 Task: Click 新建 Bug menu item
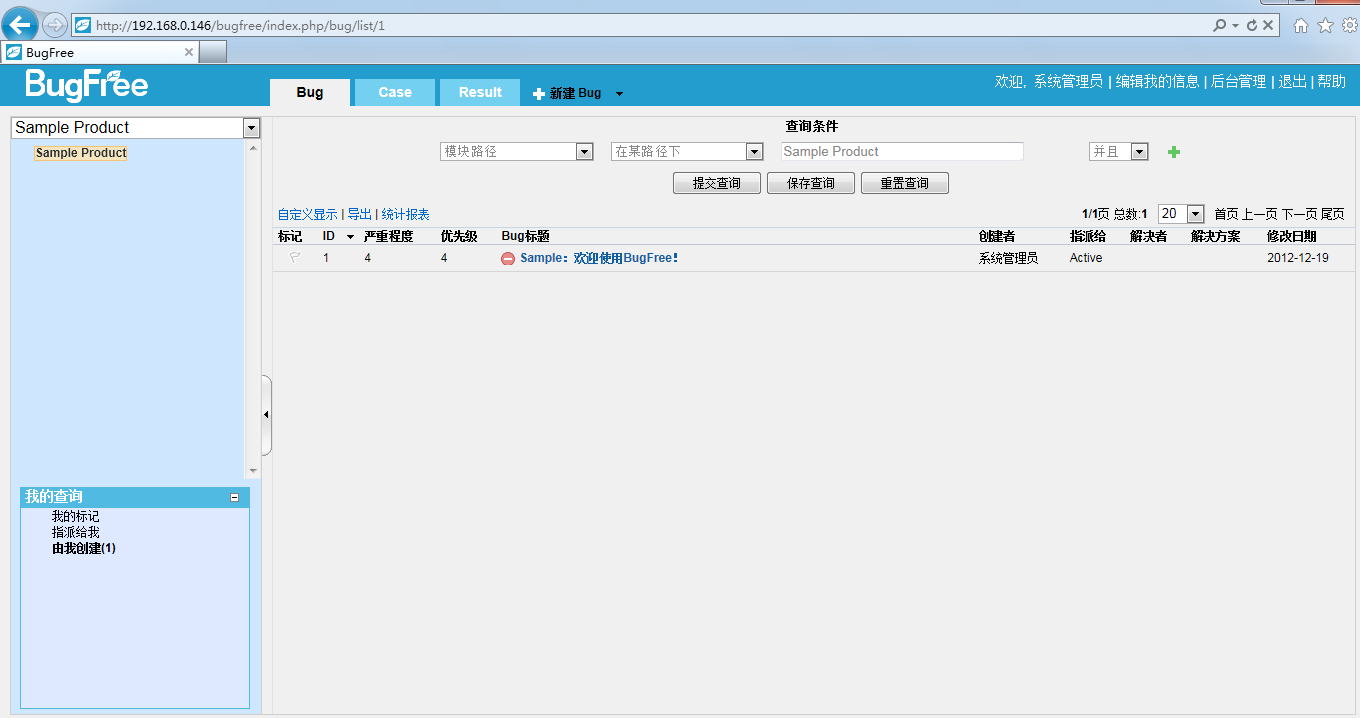click(575, 93)
